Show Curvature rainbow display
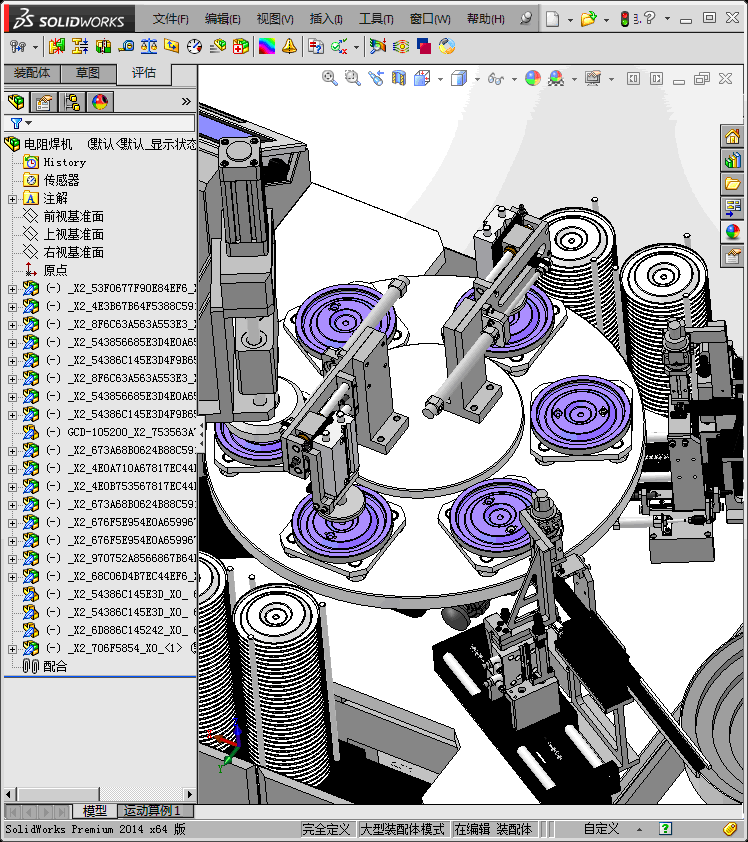 click(267, 47)
